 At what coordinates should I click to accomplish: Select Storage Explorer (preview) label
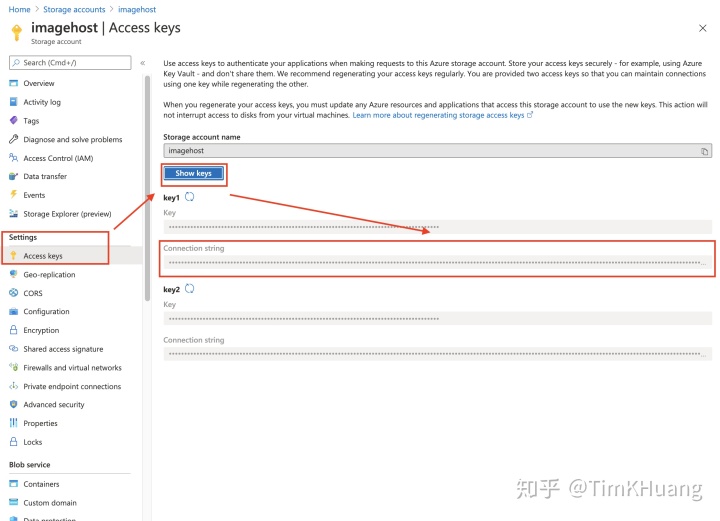coord(68,214)
